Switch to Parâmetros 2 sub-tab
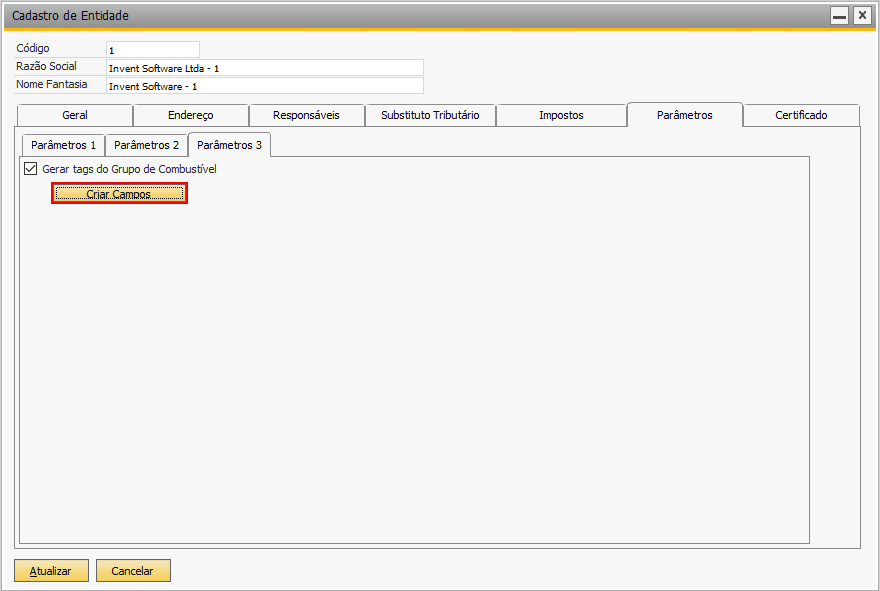Image resolution: width=880 pixels, height=591 pixels. (x=146, y=145)
